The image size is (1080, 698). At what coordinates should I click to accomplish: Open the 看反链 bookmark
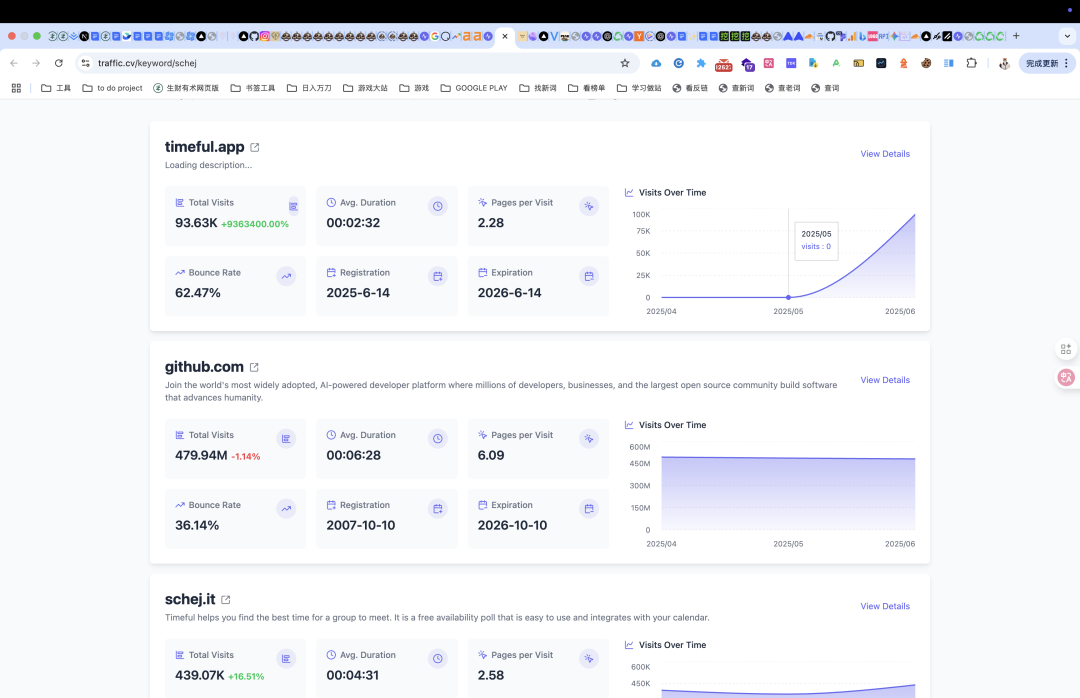690,88
